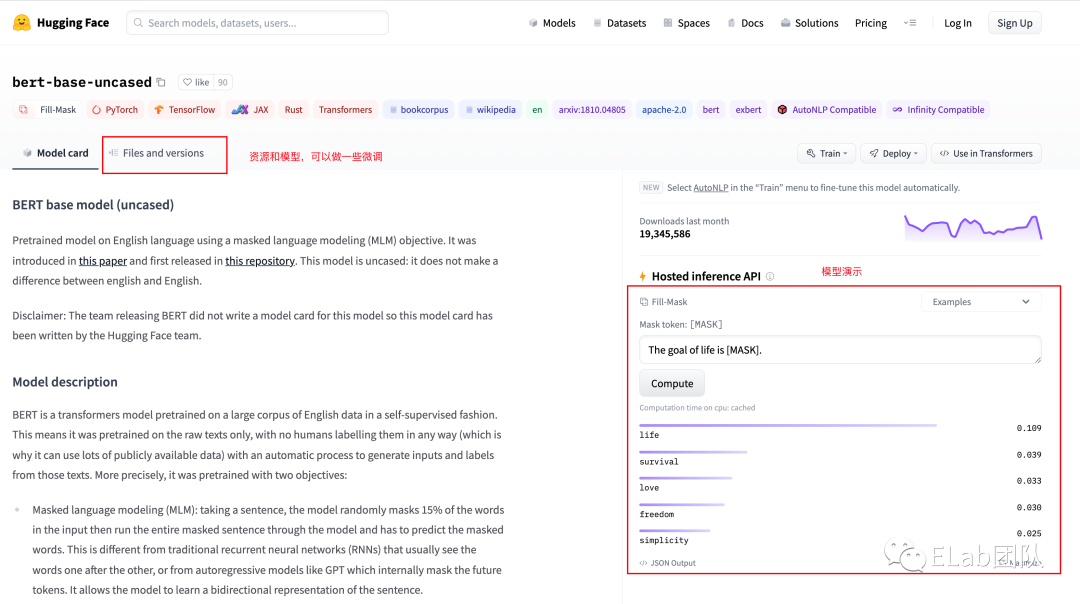Click the Log In link
The width and height of the screenshot is (1080, 604).
click(957, 23)
